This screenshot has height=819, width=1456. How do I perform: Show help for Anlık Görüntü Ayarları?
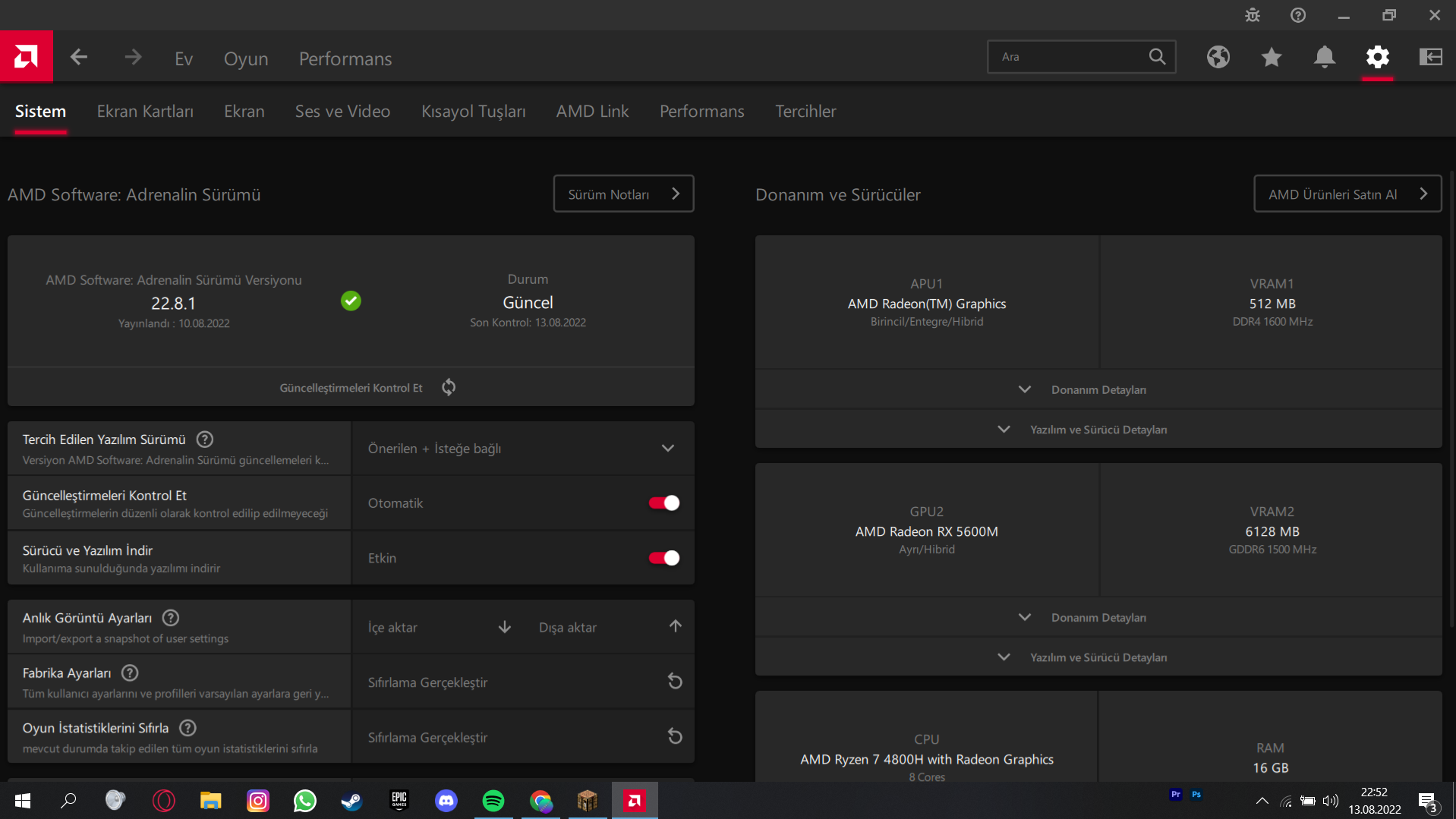(x=171, y=618)
